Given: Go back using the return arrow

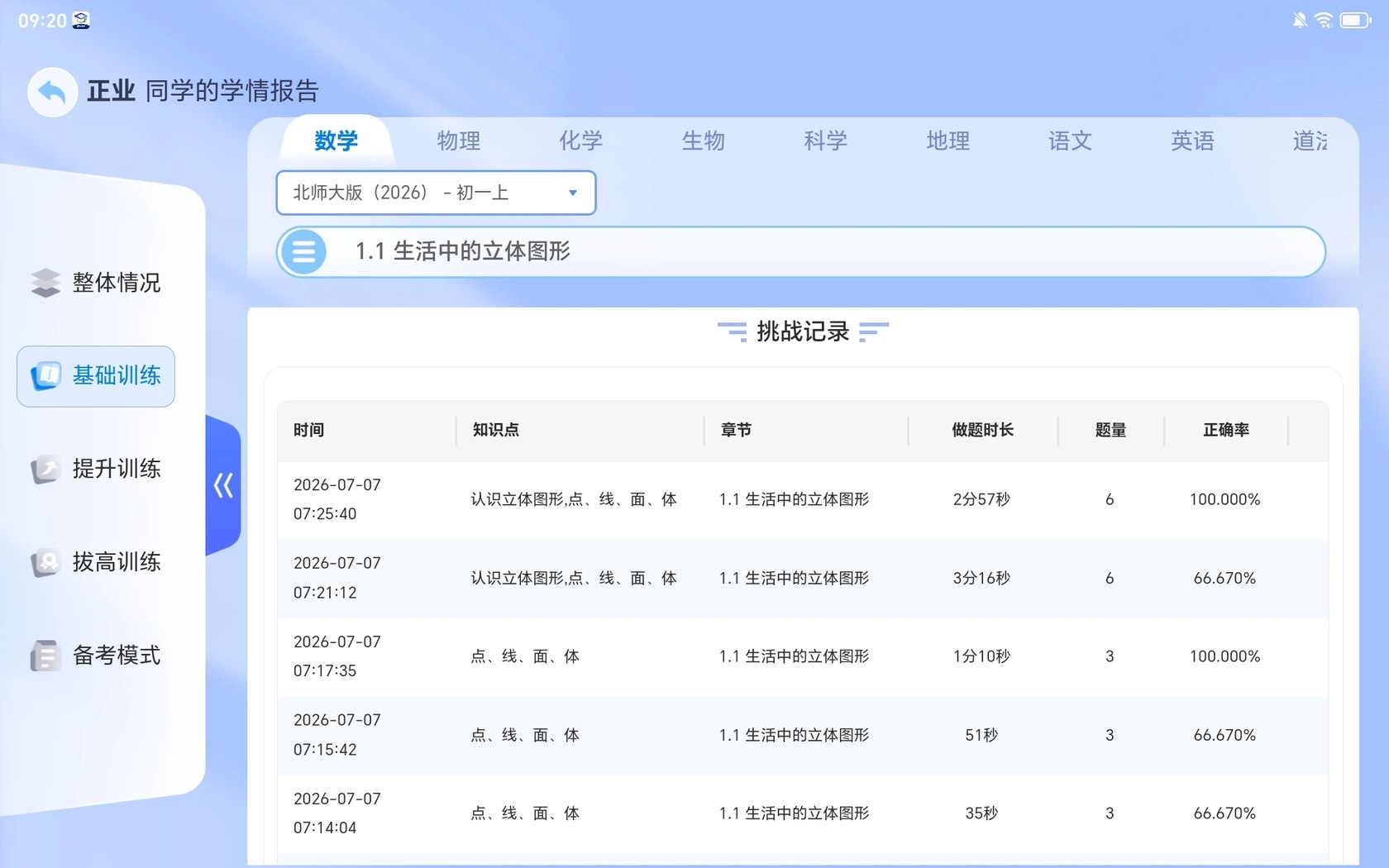Looking at the screenshot, I should coord(52,92).
